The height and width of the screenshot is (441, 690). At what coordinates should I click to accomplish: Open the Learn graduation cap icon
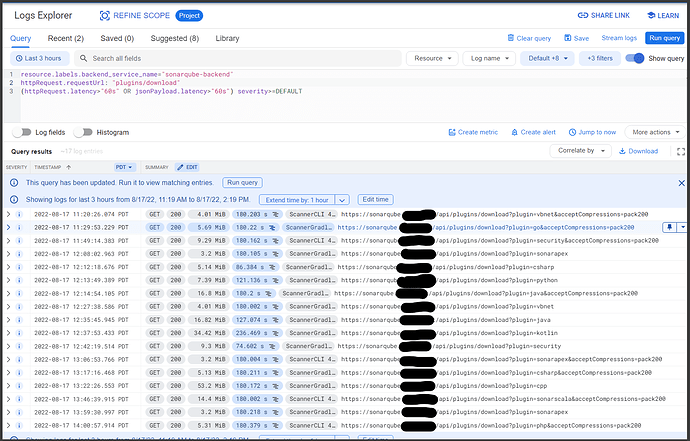(651, 15)
